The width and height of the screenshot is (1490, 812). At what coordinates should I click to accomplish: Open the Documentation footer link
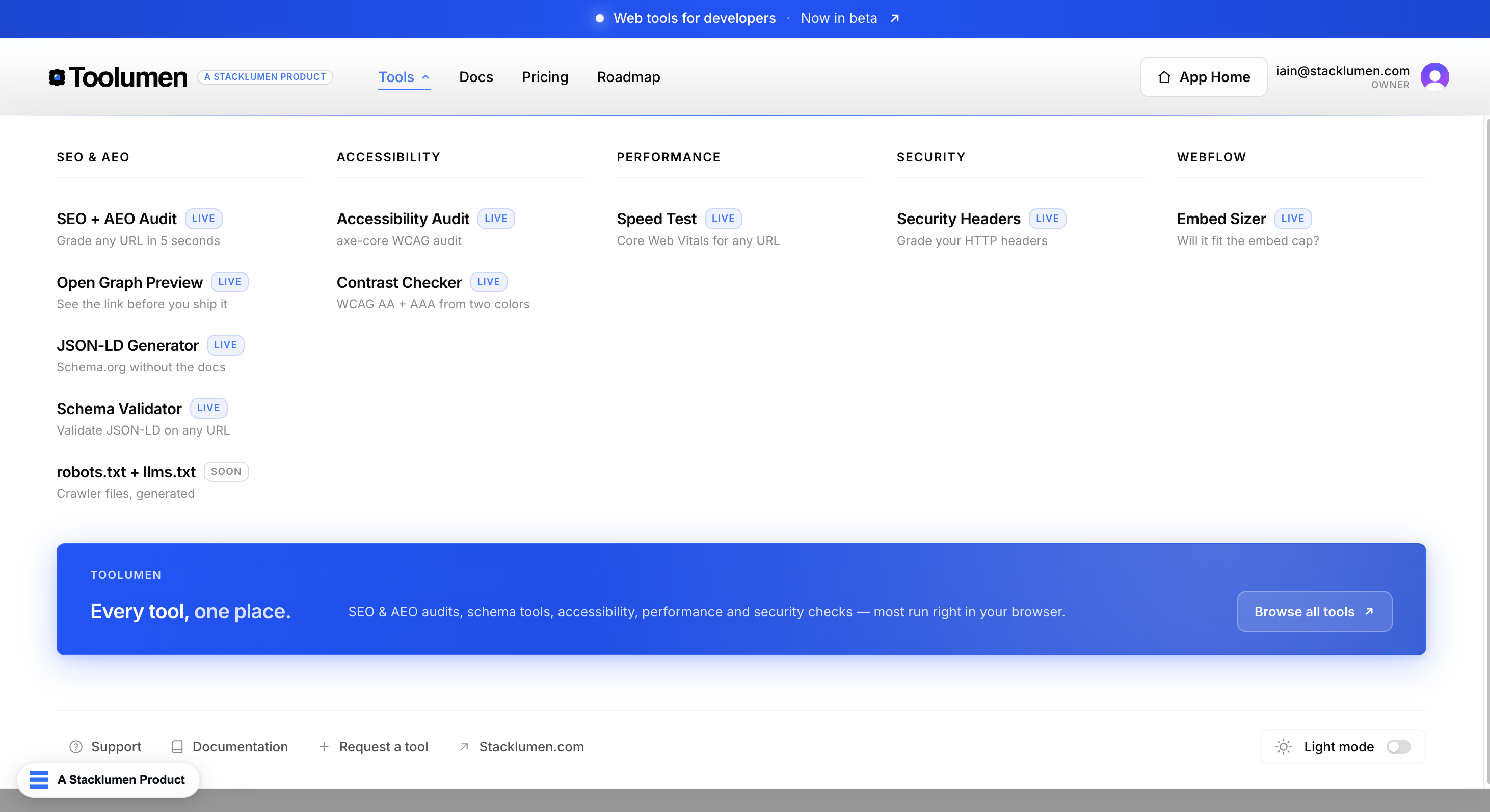[x=240, y=747]
